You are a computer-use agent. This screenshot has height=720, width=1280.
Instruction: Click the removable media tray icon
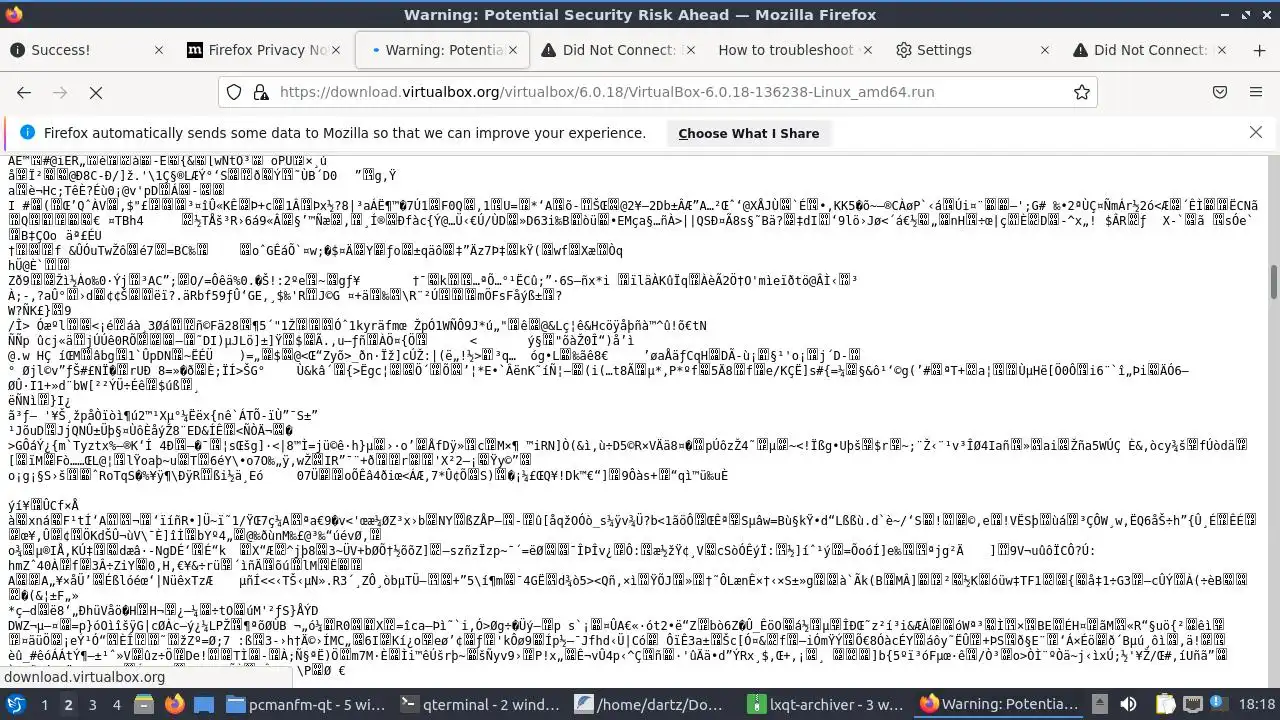(1100, 704)
